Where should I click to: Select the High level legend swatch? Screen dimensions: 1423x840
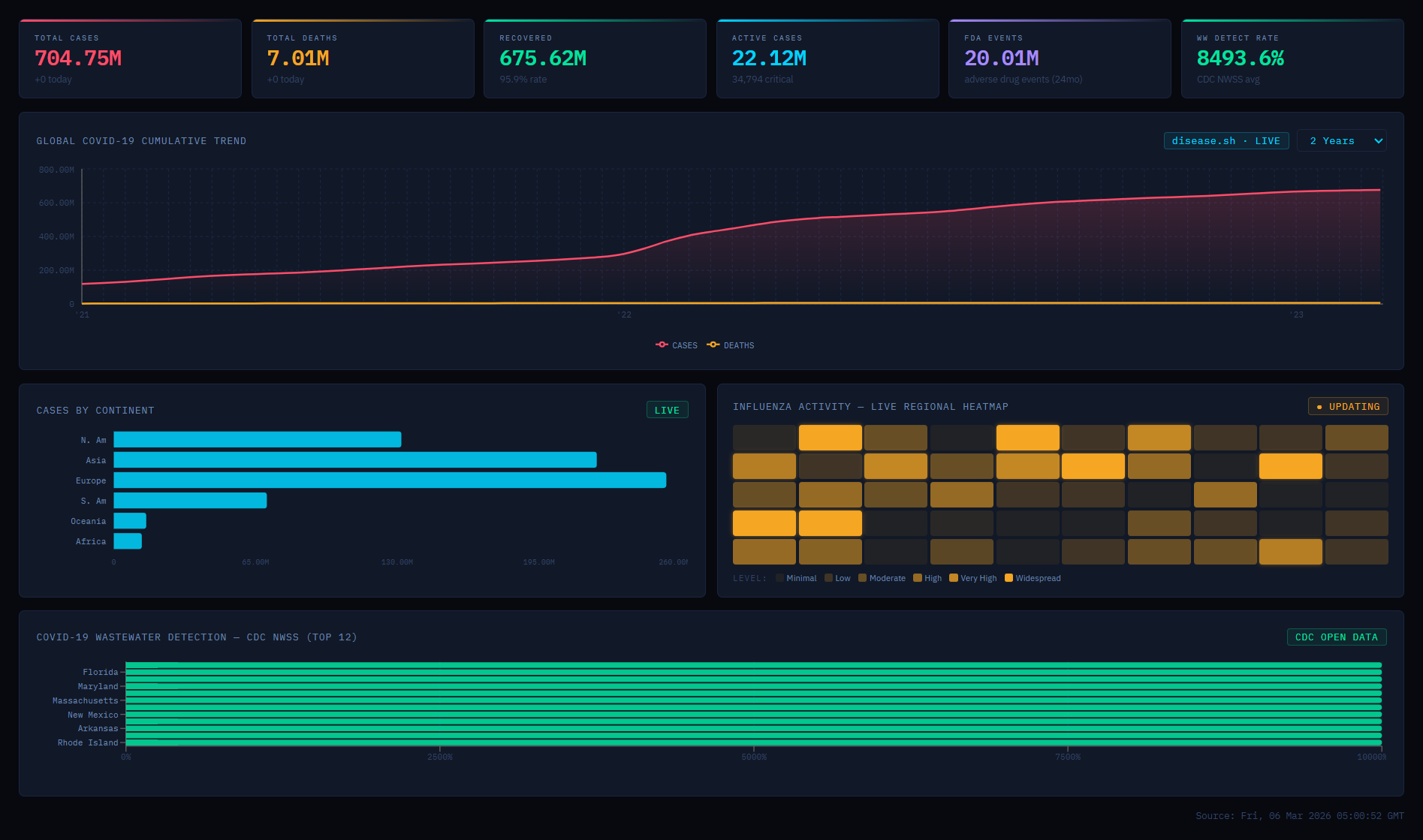coord(918,578)
